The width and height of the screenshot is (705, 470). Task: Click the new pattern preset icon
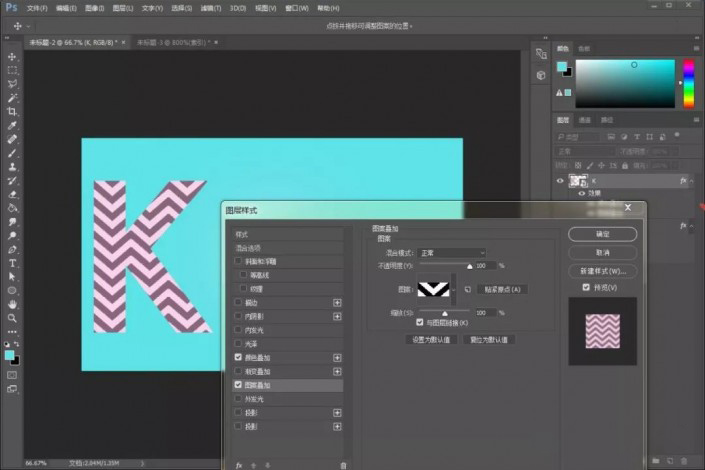468,289
